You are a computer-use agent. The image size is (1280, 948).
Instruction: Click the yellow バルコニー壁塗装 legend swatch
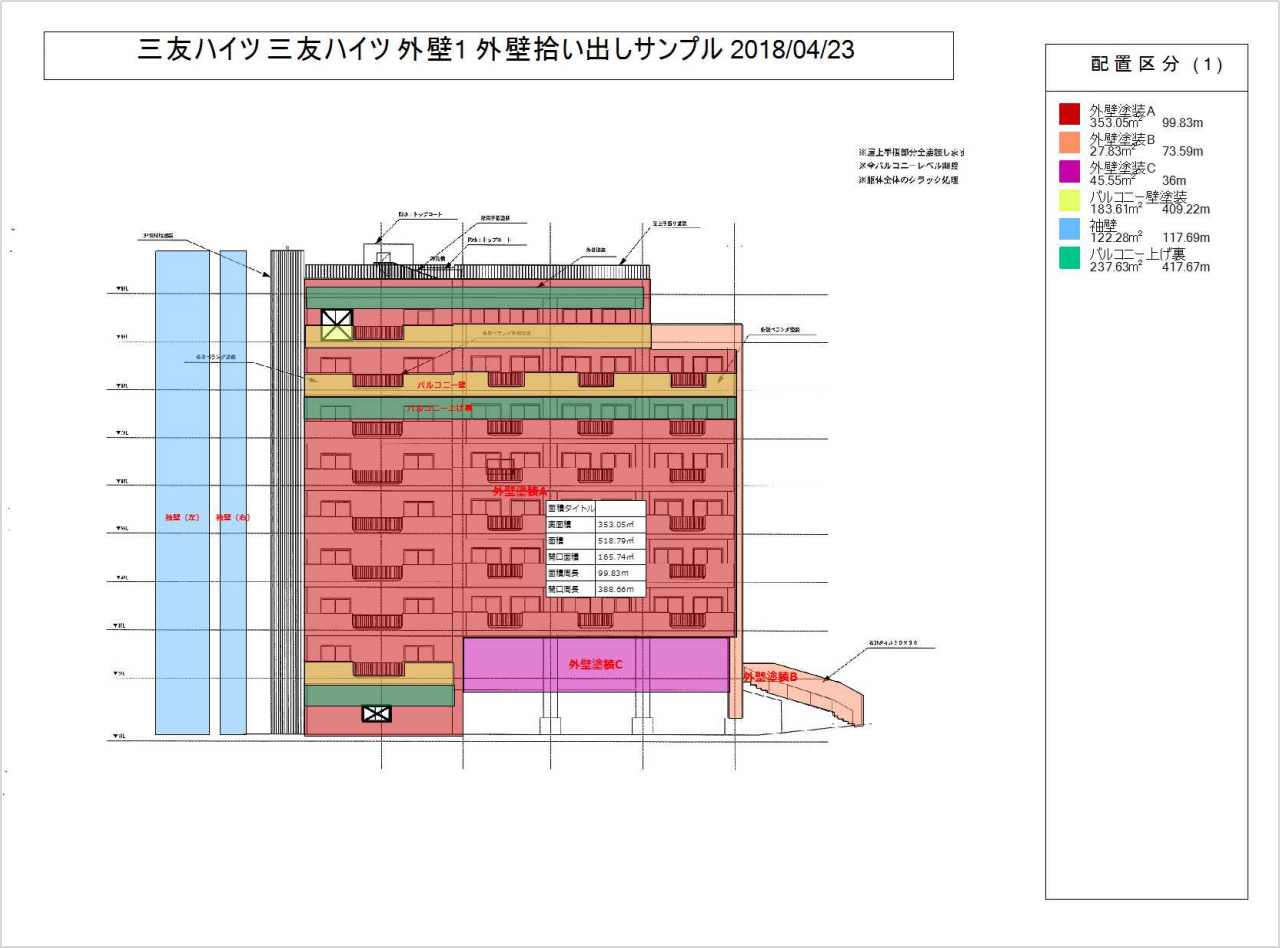1069,200
